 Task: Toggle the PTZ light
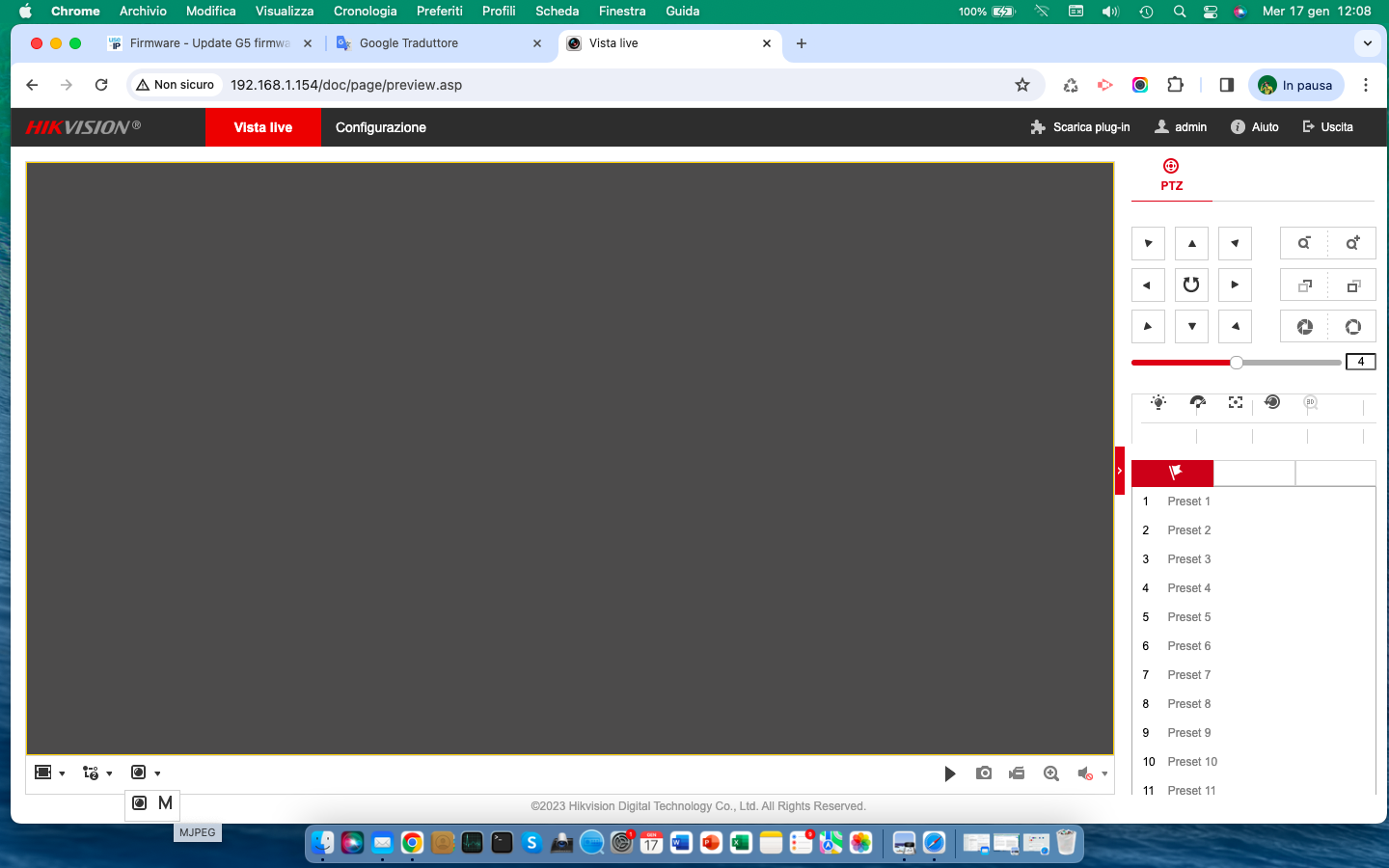pos(1158,403)
